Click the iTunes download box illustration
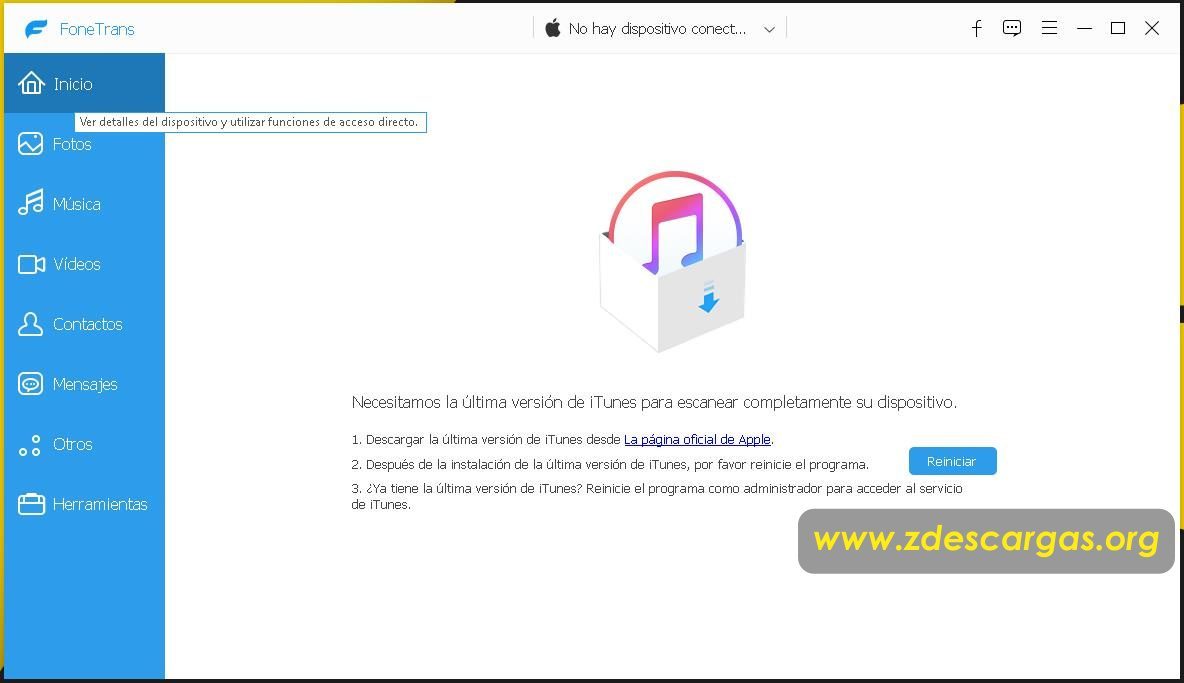Screen dimensions: 1184x683 tap(673, 261)
